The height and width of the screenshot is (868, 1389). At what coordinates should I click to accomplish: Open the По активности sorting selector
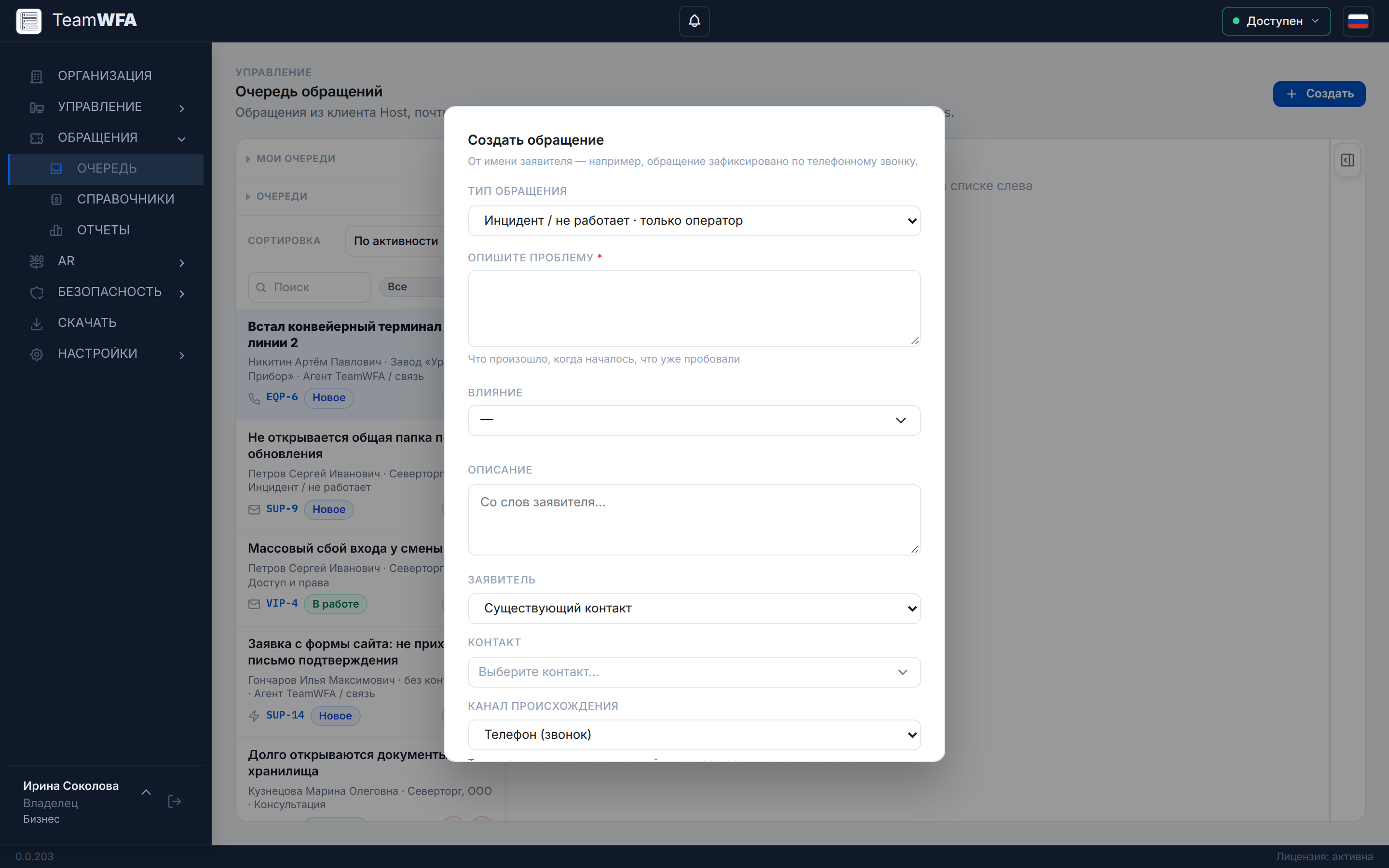pos(396,241)
